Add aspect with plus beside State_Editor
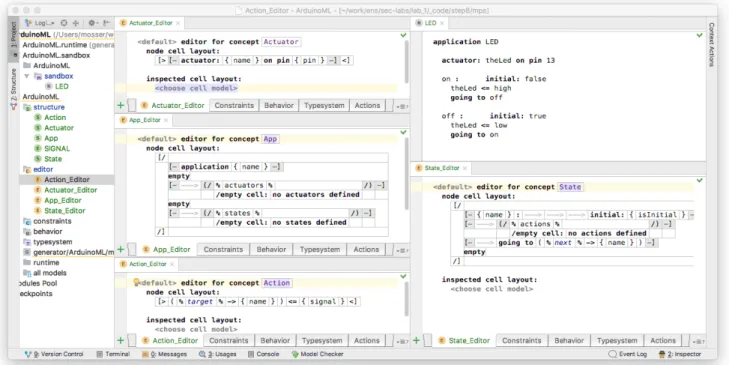This screenshot has height=365, width=729. tap(416, 340)
